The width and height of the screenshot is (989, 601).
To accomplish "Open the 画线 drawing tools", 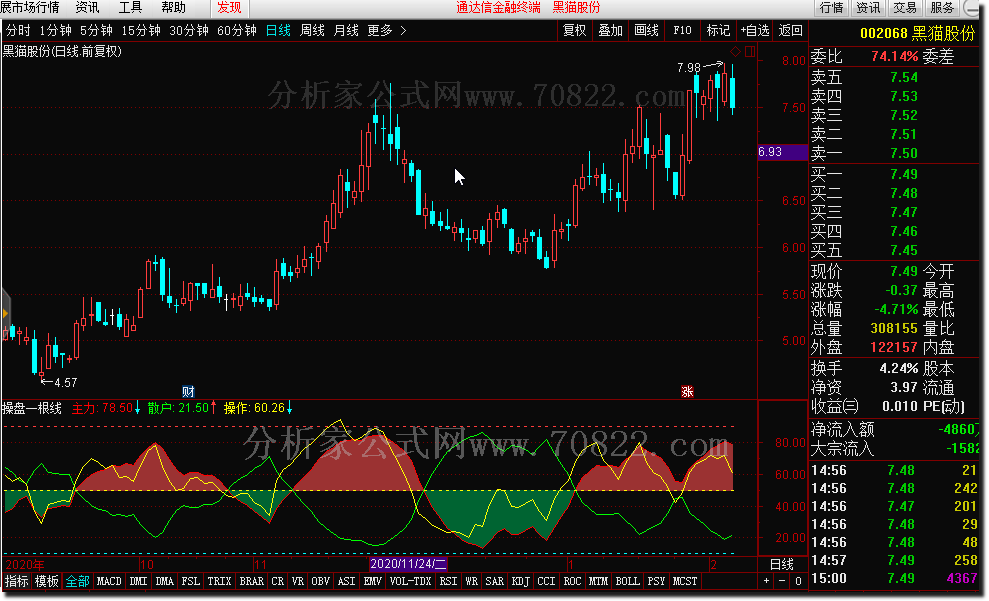I will (x=647, y=30).
